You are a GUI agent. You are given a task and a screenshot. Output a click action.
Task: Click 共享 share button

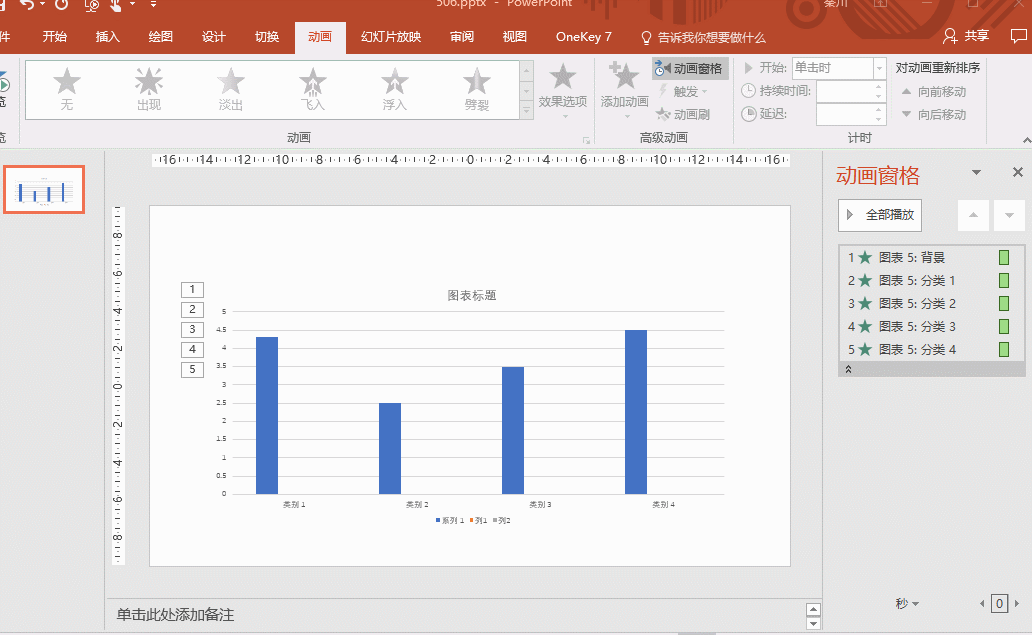coord(967,36)
